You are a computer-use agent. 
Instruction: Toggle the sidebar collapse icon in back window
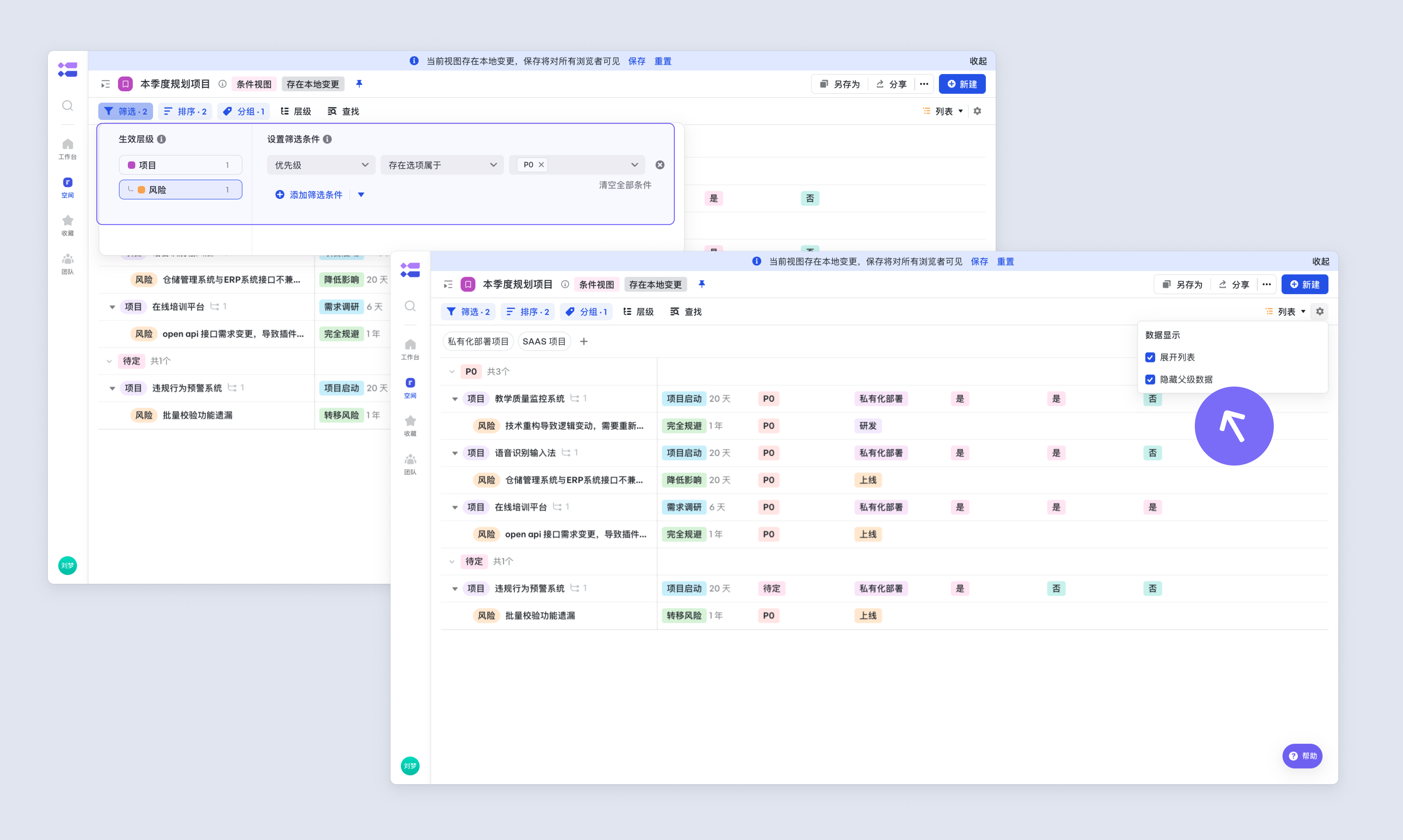(x=105, y=84)
